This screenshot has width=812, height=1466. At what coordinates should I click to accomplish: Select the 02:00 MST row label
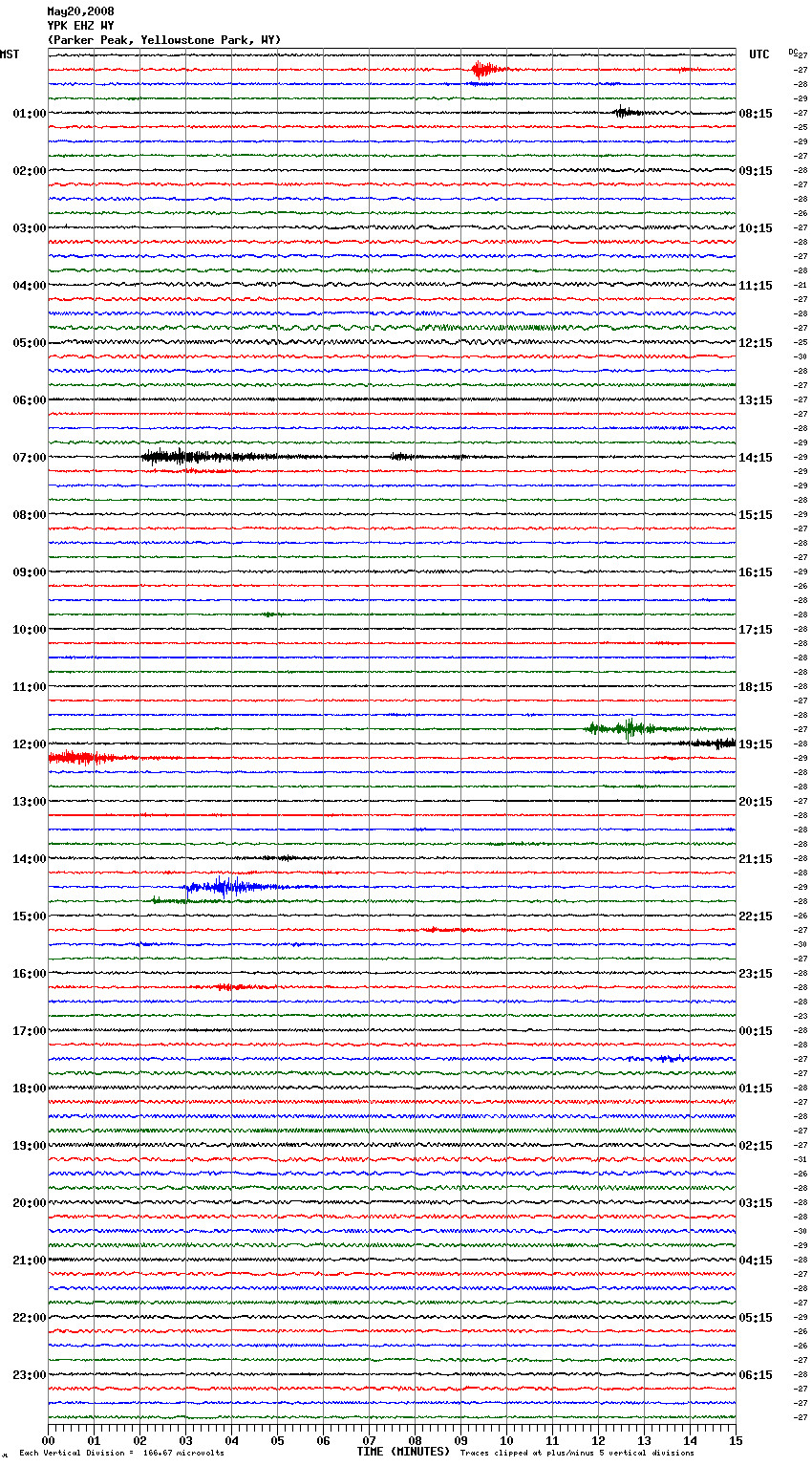coord(30,170)
